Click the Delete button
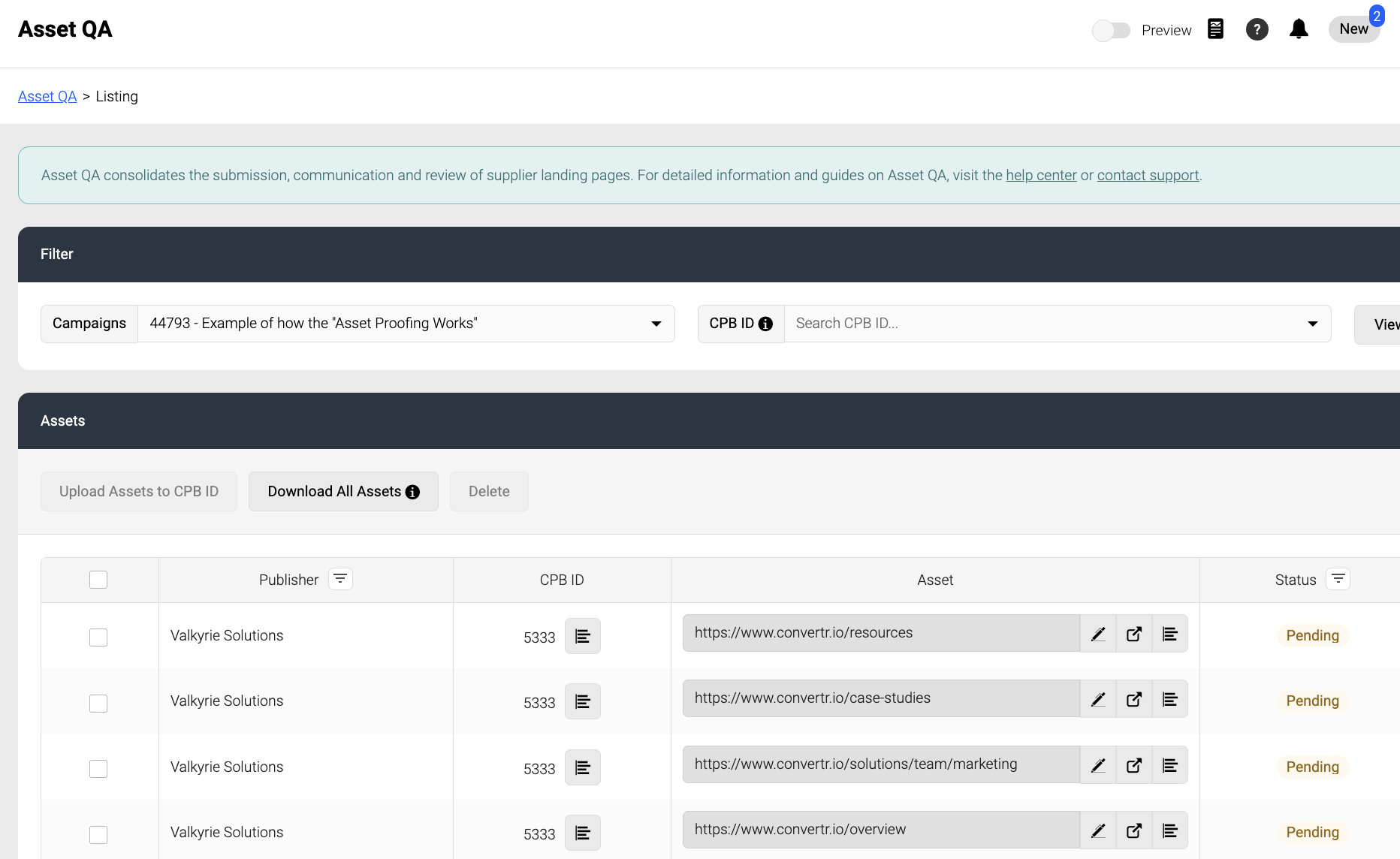Viewport: 1400px width, 859px height. (x=489, y=491)
